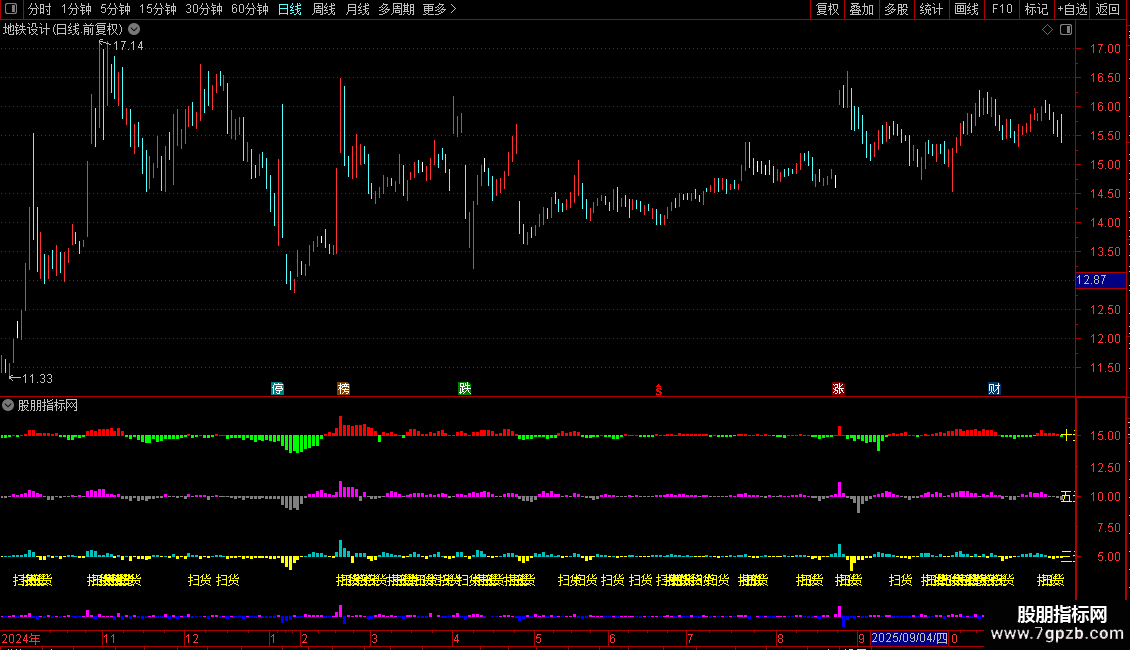Open the 财 event marker on the chart
Image resolution: width=1130 pixels, height=650 pixels.
(x=995, y=388)
